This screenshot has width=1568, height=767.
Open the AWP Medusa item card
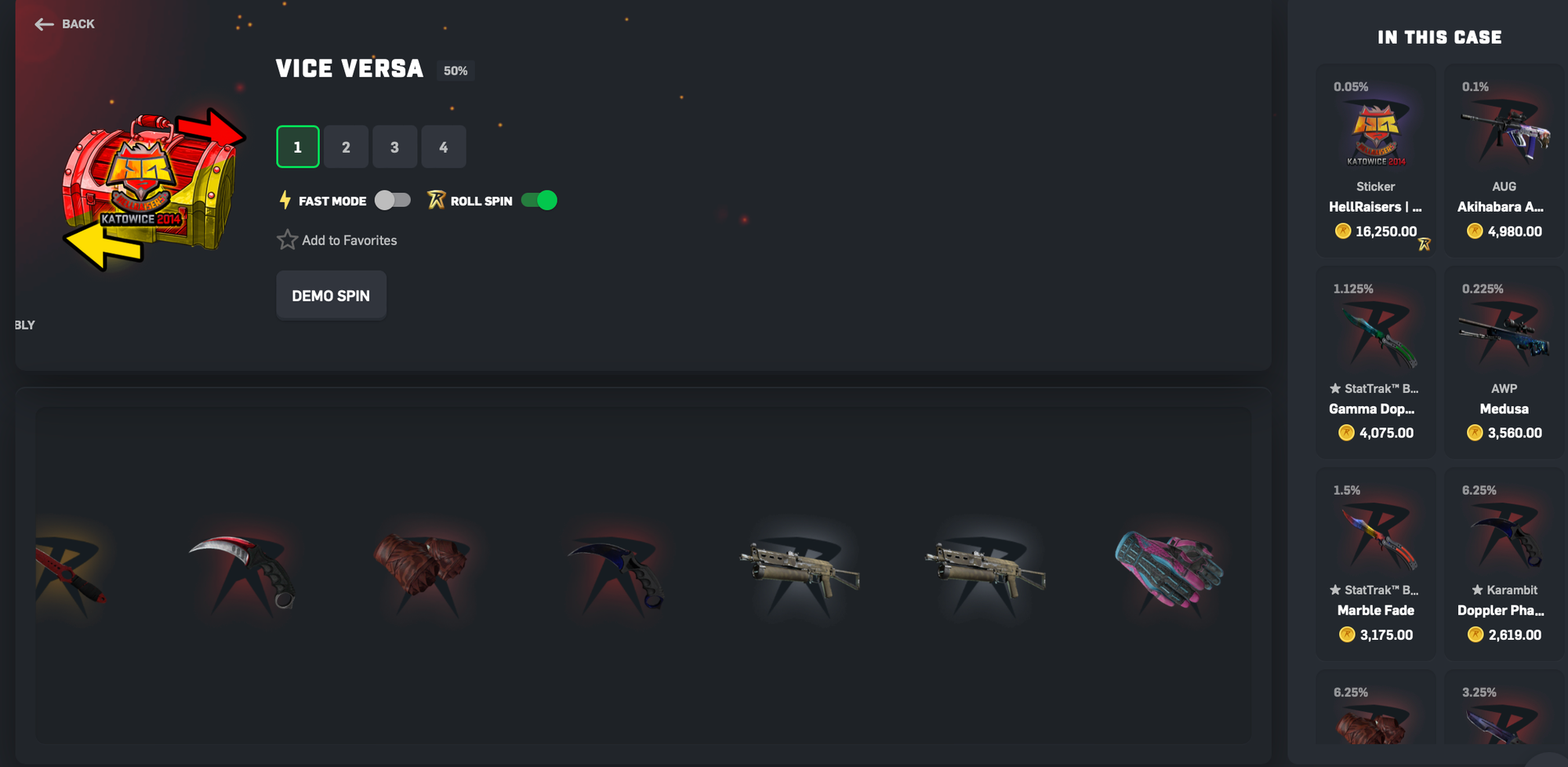pos(1504,362)
